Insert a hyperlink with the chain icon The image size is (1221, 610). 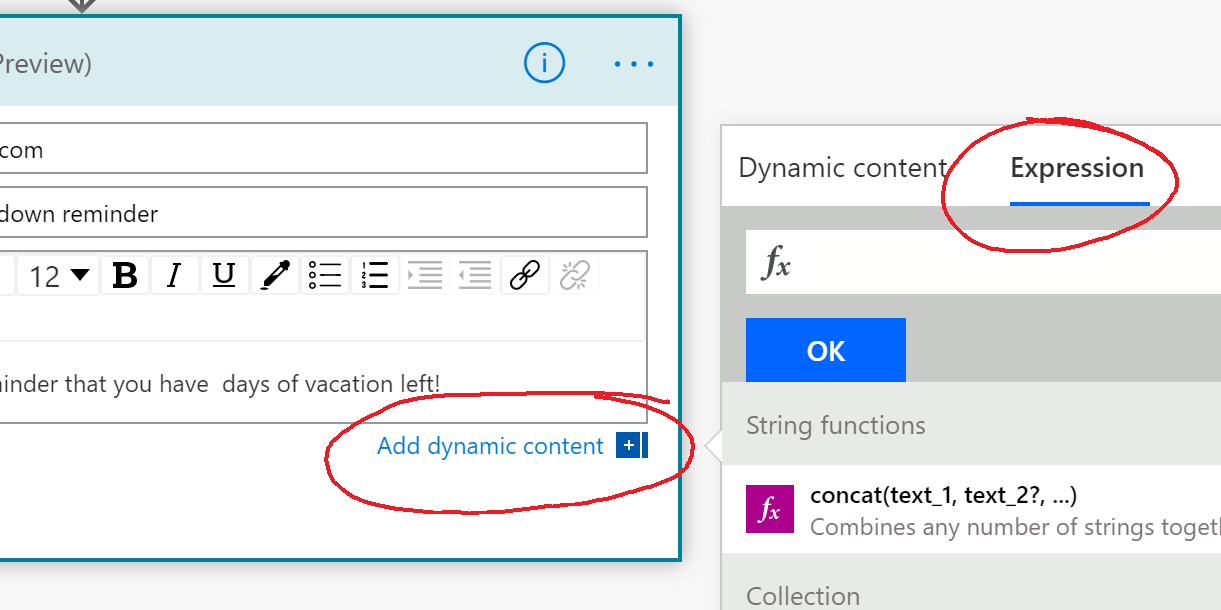point(525,276)
